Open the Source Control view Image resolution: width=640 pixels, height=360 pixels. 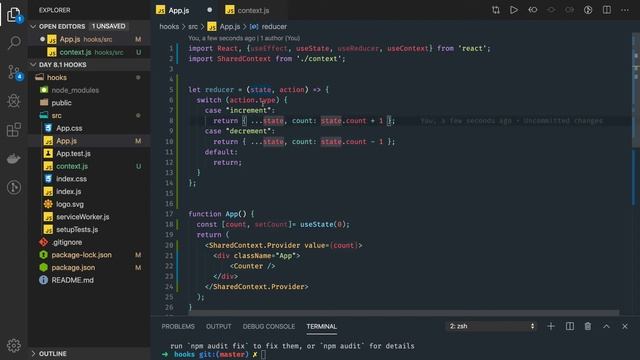coord(14,72)
